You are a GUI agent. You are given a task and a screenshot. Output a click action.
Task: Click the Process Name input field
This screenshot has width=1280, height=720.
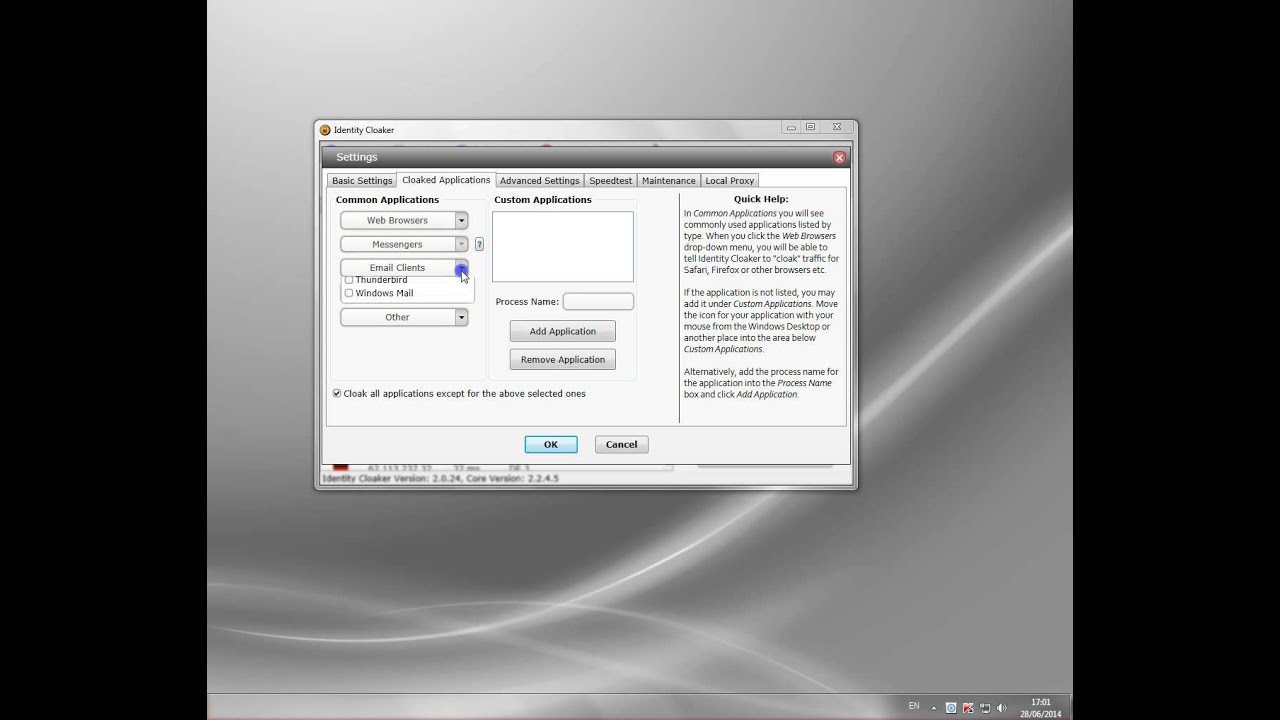tap(598, 301)
